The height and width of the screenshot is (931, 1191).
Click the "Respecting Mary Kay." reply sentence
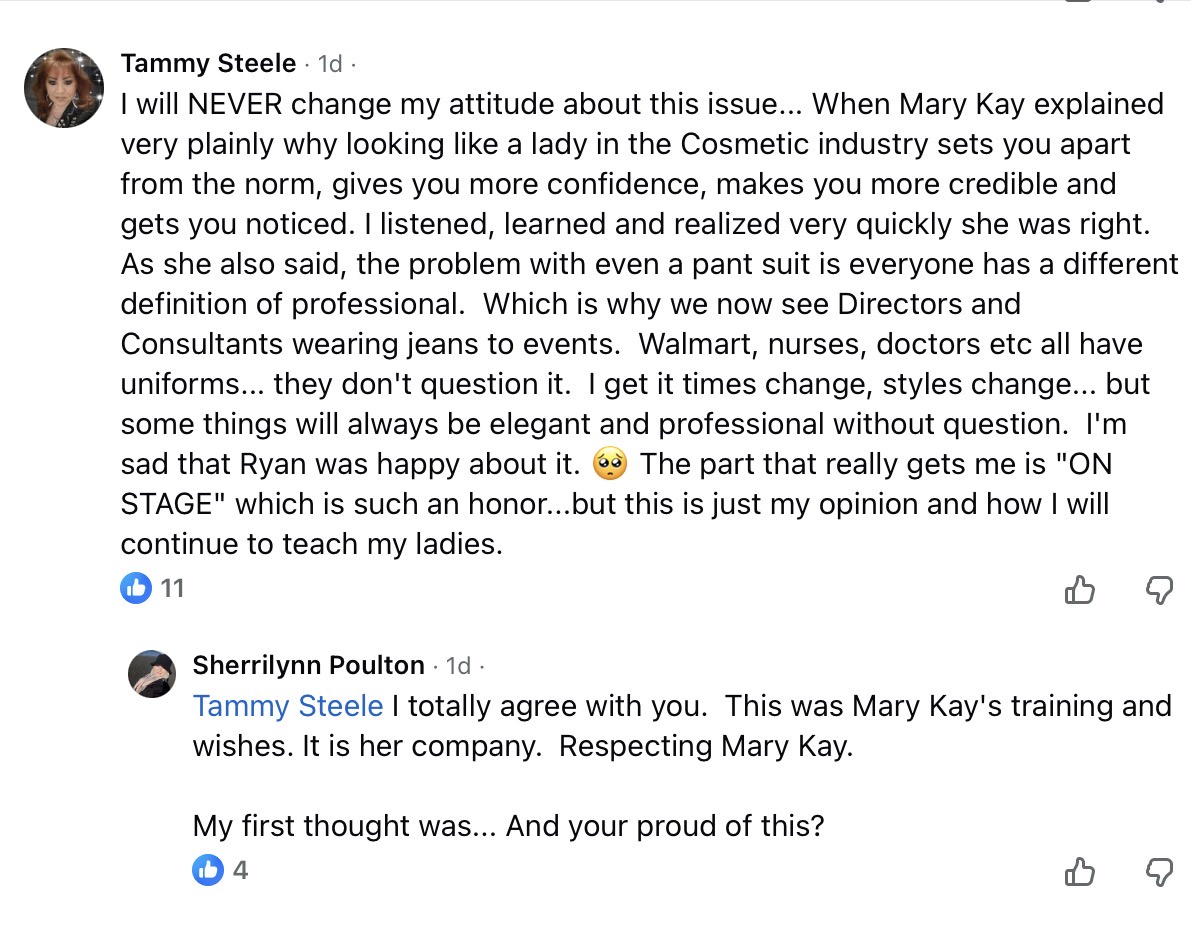click(x=706, y=747)
